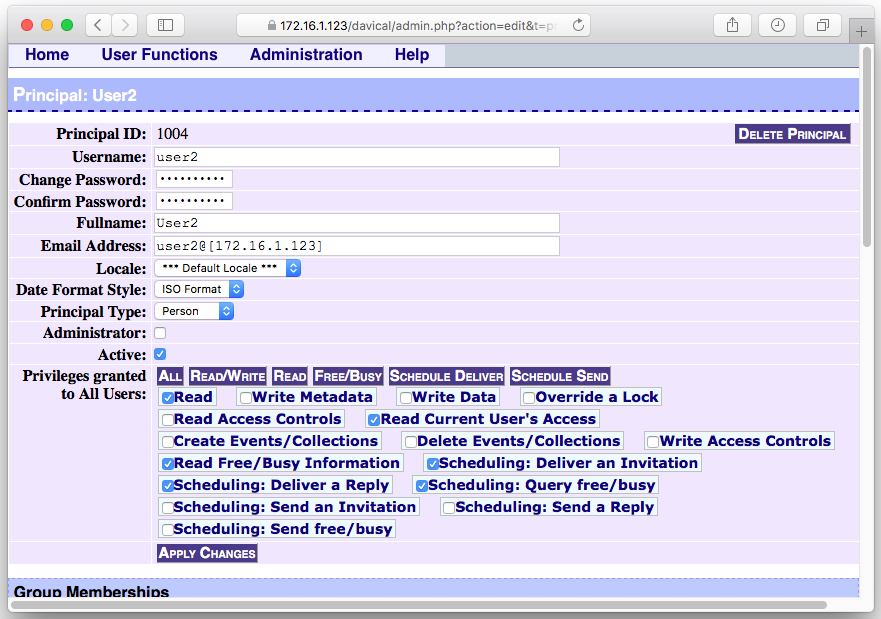This screenshot has width=881, height=619.
Task: Open the Locale dropdown
Action: (228, 268)
